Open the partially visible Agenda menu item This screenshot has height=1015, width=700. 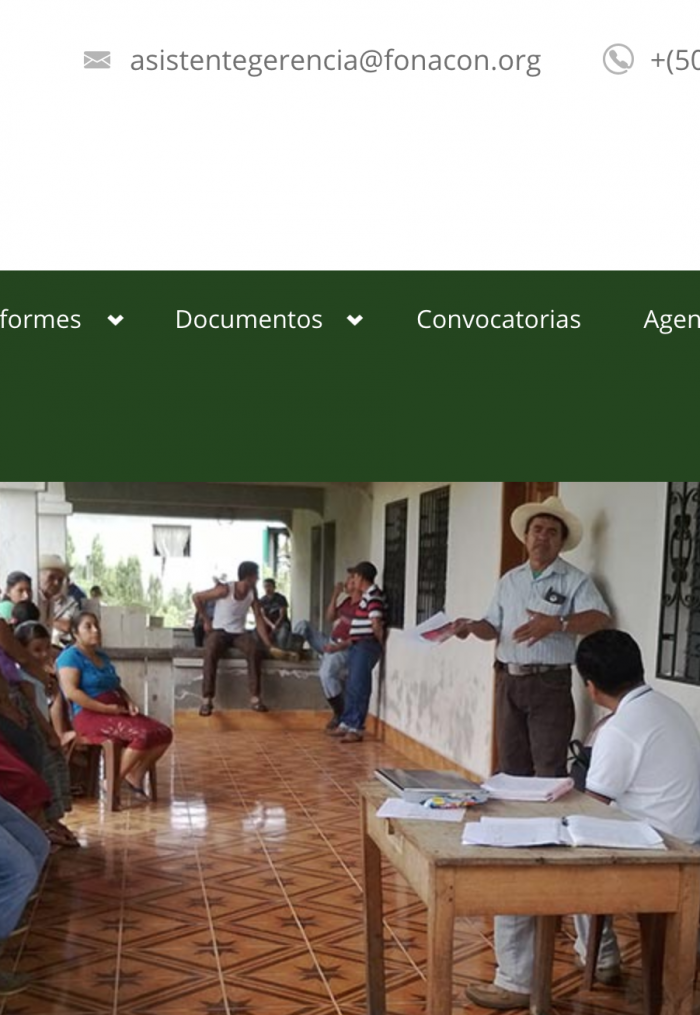click(x=672, y=319)
